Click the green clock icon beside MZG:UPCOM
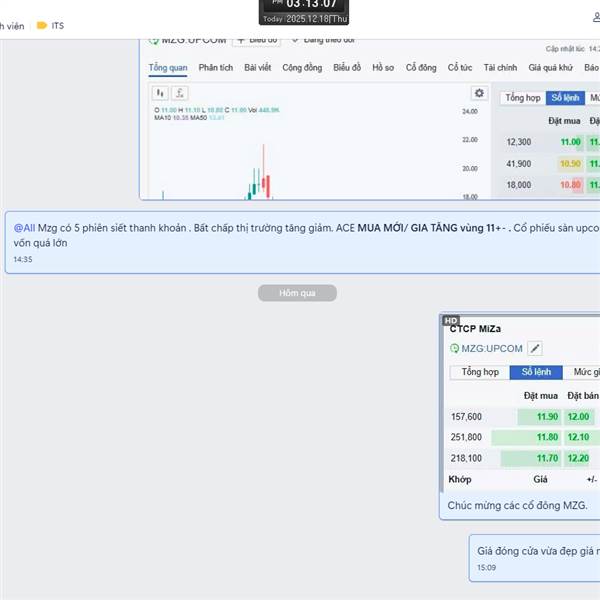The width and height of the screenshot is (600, 600). pyautogui.click(x=454, y=348)
